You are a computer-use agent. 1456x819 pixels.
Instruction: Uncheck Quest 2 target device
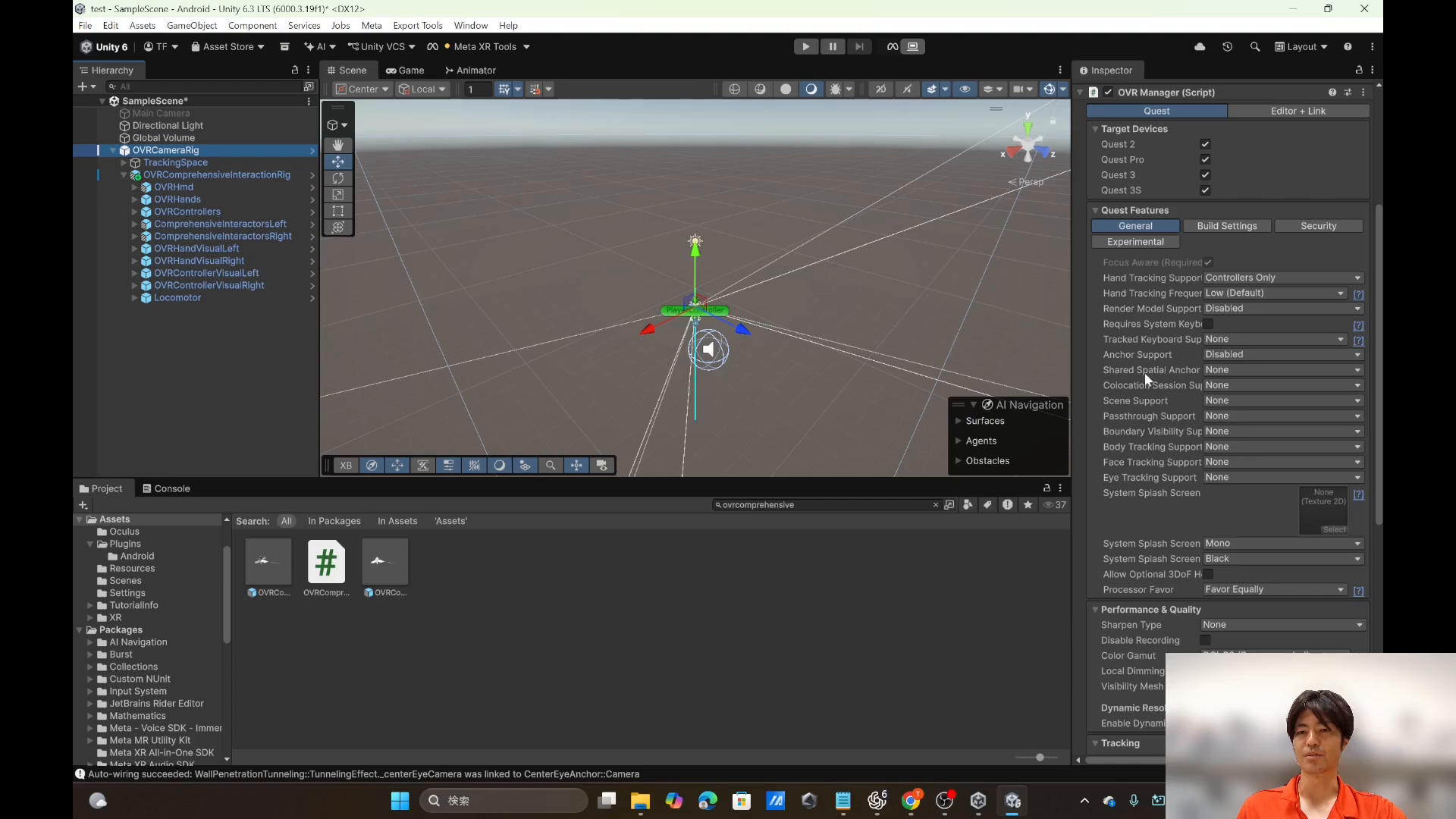(x=1205, y=144)
